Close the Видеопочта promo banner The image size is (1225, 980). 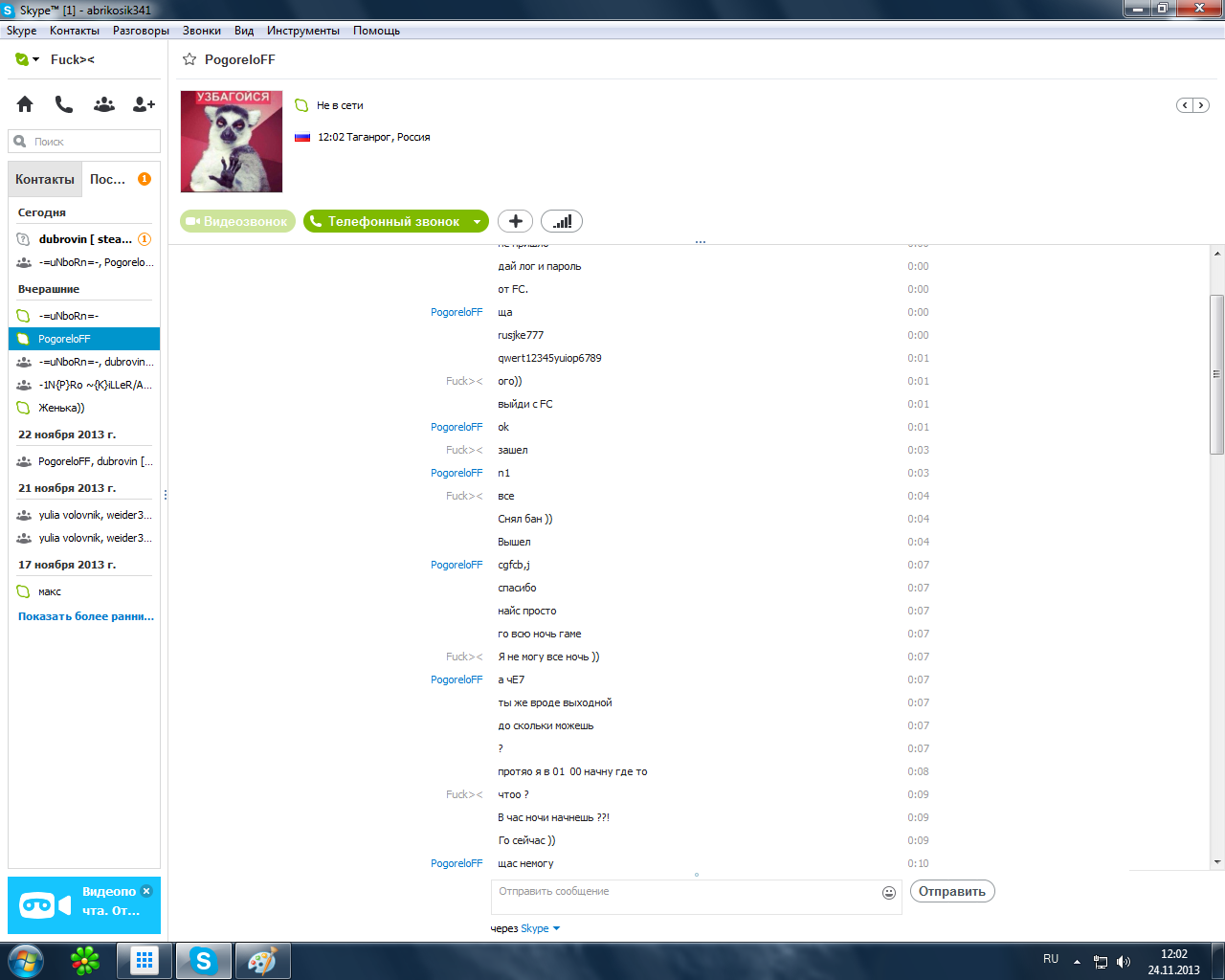tap(146, 891)
